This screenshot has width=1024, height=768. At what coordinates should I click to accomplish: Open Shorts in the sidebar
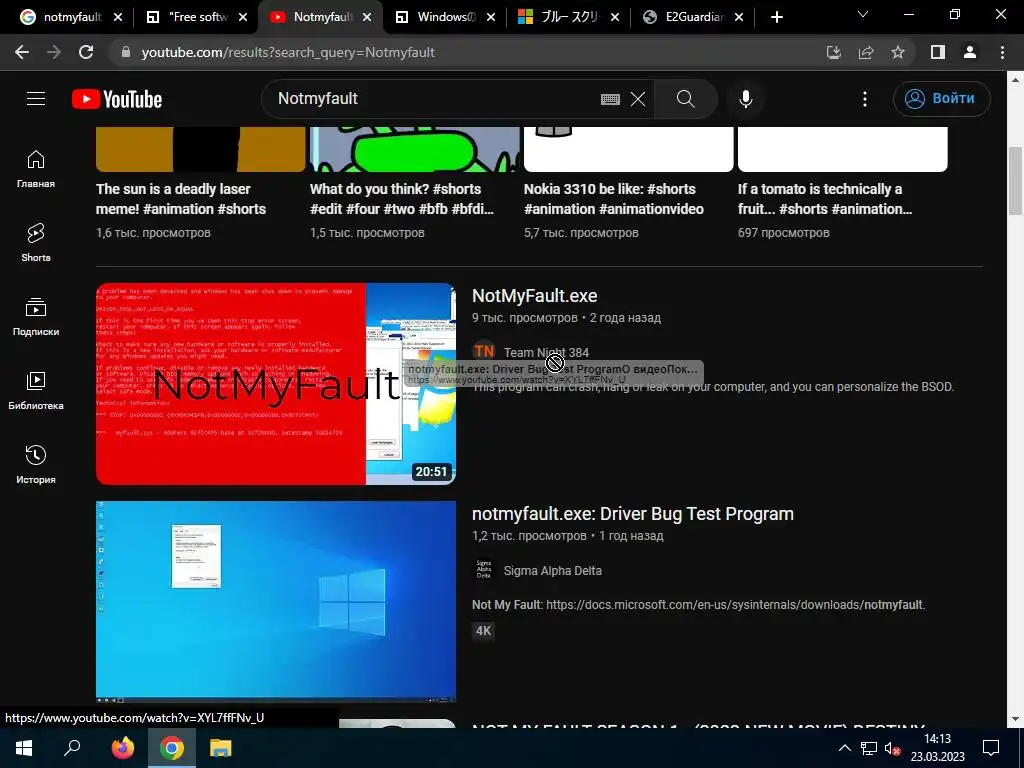coord(36,243)
